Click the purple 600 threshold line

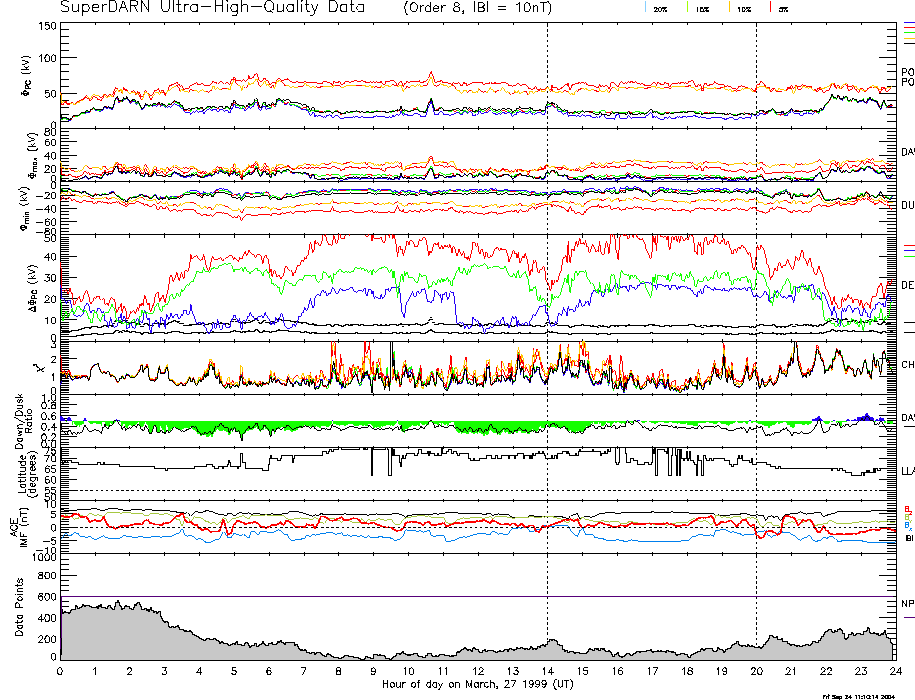click(477, 597)
